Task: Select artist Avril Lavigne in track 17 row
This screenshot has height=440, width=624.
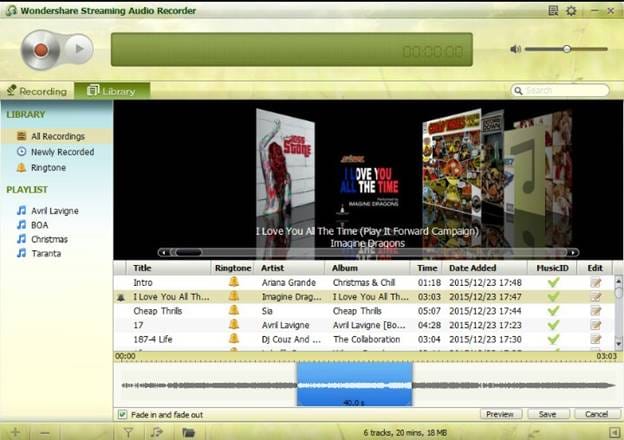Action: tap(285, 325)
